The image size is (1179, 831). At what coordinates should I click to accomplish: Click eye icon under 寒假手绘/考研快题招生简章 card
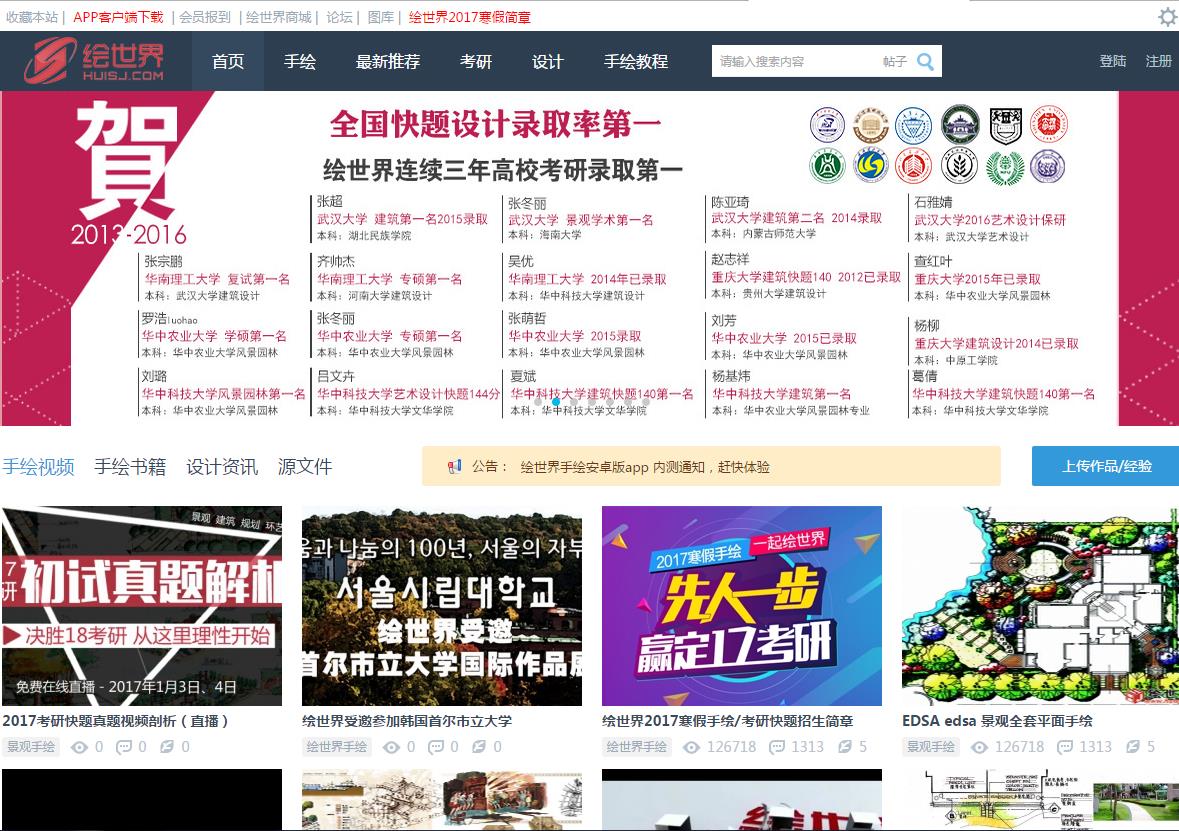692,747
